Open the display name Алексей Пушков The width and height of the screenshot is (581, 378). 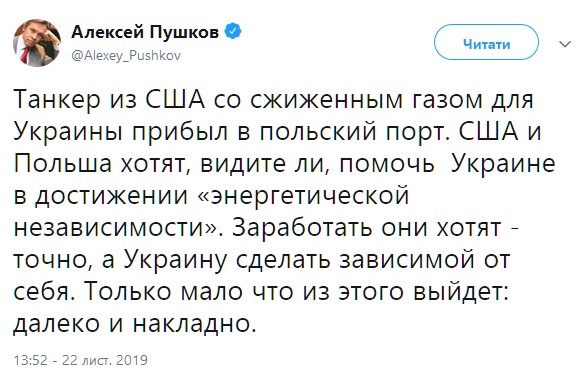pos(145,32)
